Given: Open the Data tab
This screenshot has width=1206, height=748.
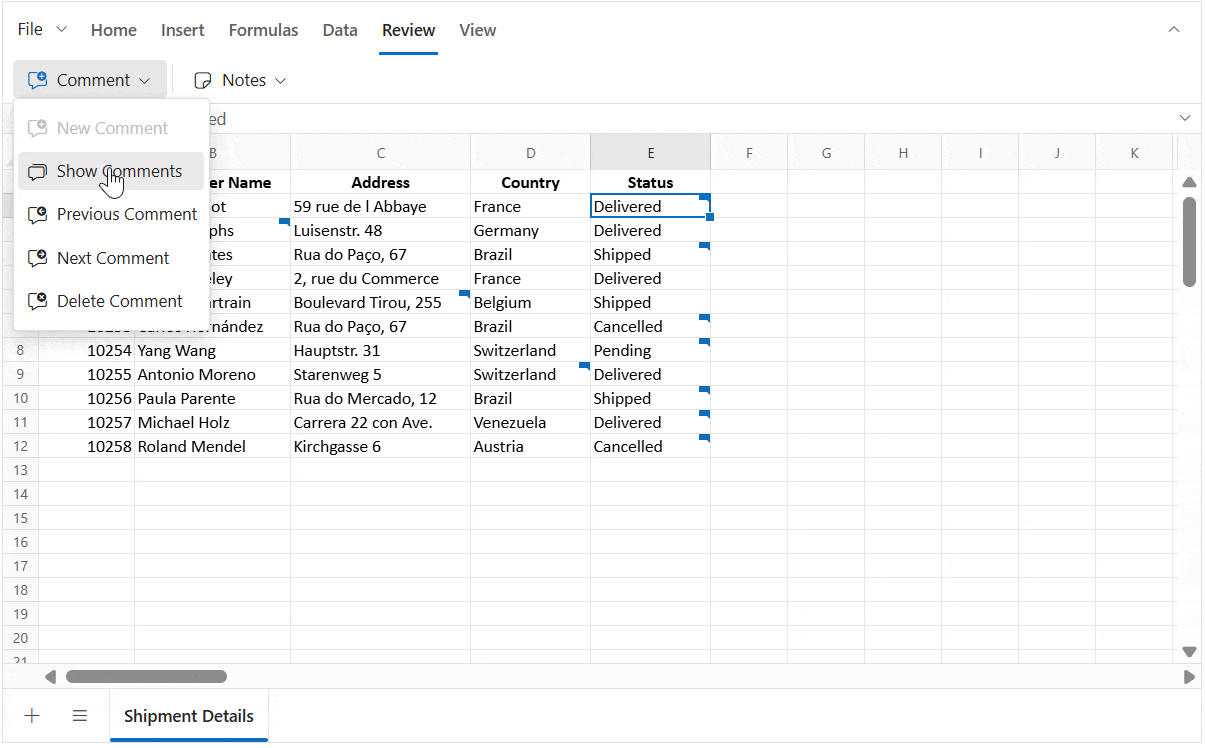Looking at the screenshot, I should (340, 30).
